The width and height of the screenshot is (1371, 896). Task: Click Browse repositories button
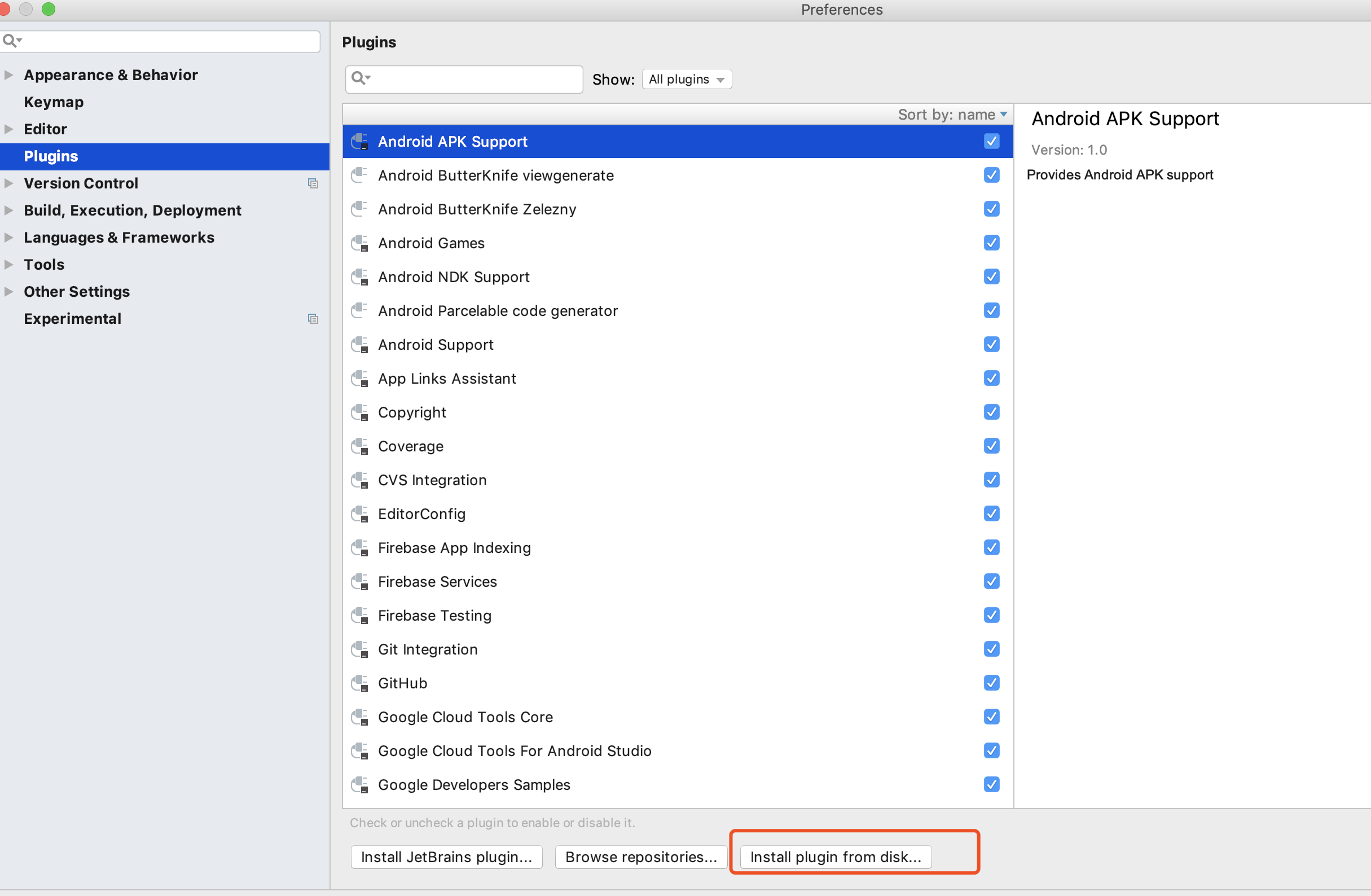tap(640, 857)
